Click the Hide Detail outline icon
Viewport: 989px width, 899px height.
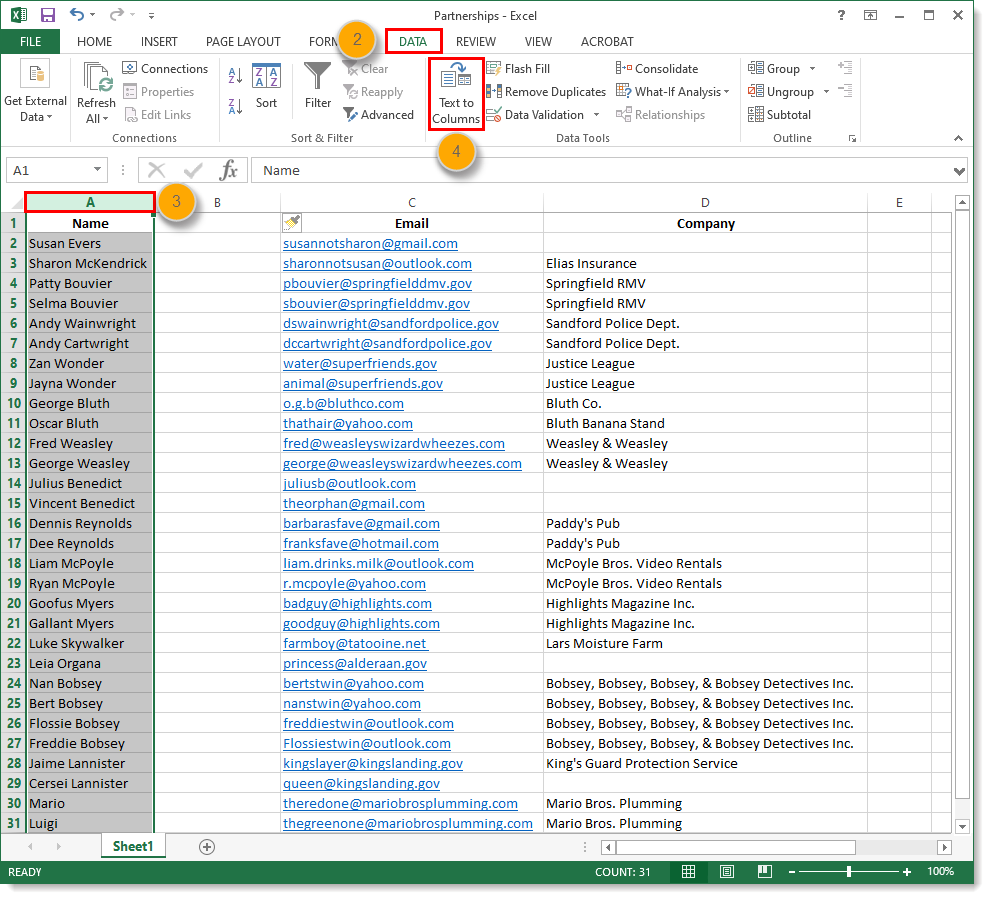tap(845, 91)
